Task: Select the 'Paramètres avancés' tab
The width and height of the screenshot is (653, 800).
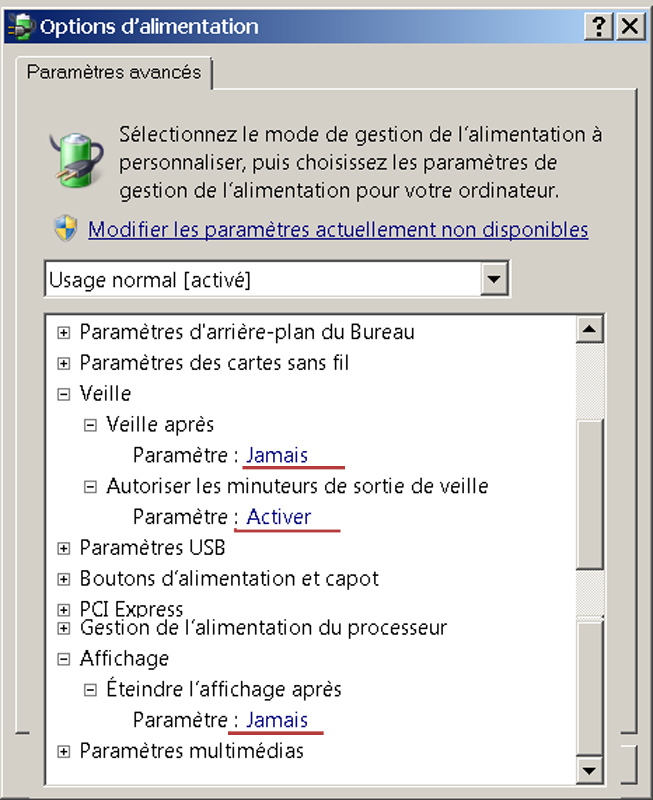Action: point(114,72)
